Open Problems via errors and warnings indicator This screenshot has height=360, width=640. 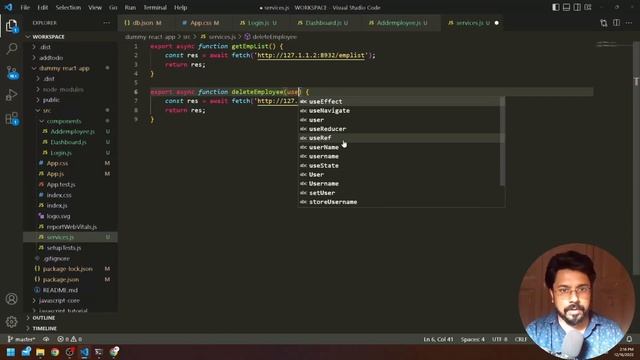tap(69, 339)
